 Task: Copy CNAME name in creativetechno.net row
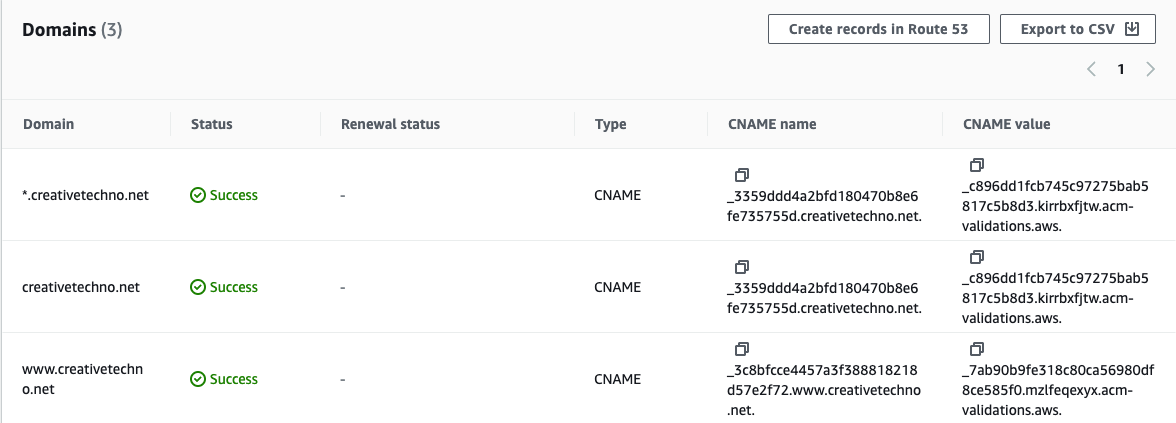click(x=741, y=267)
